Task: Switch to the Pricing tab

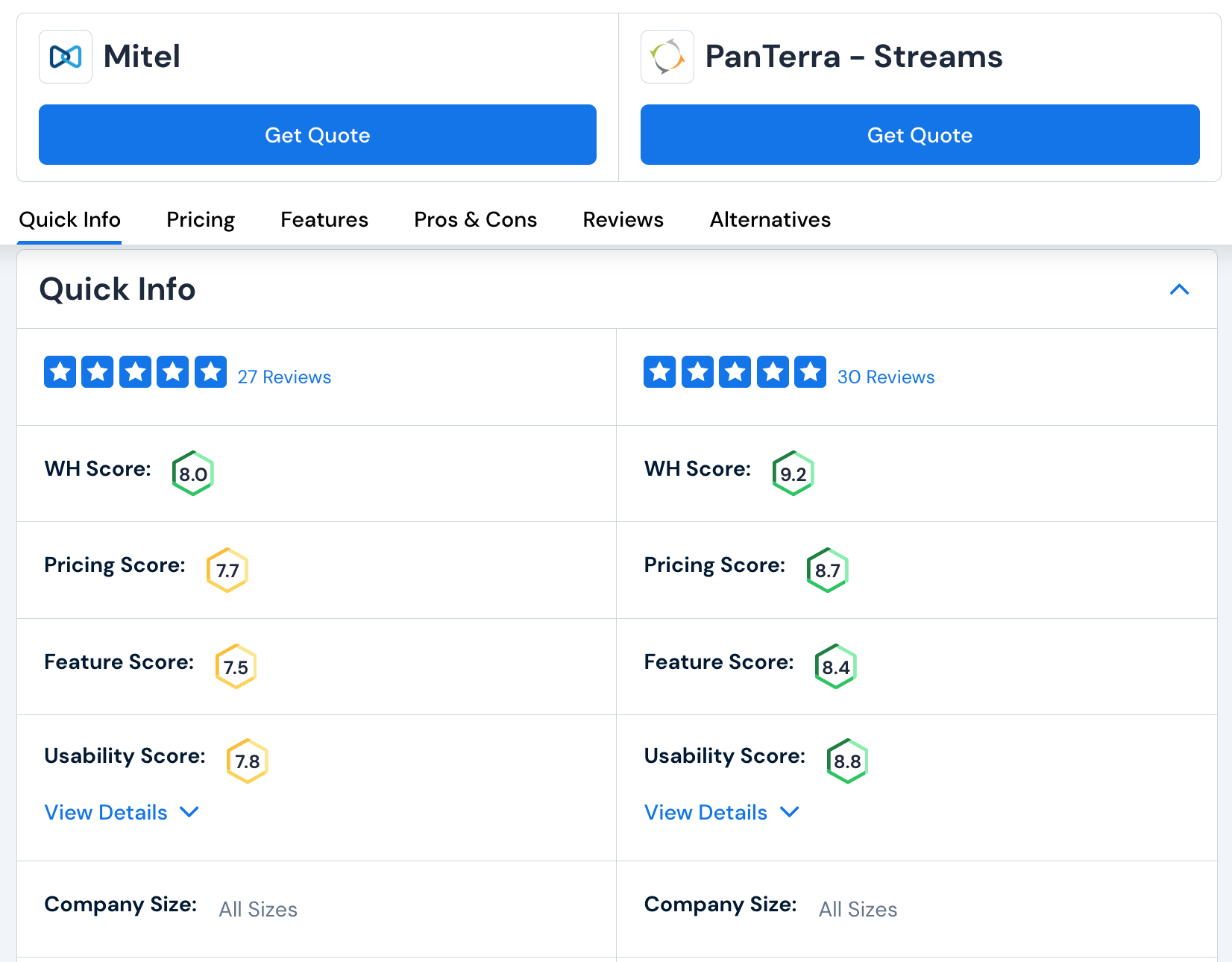Action: click(x=201, y=220)
